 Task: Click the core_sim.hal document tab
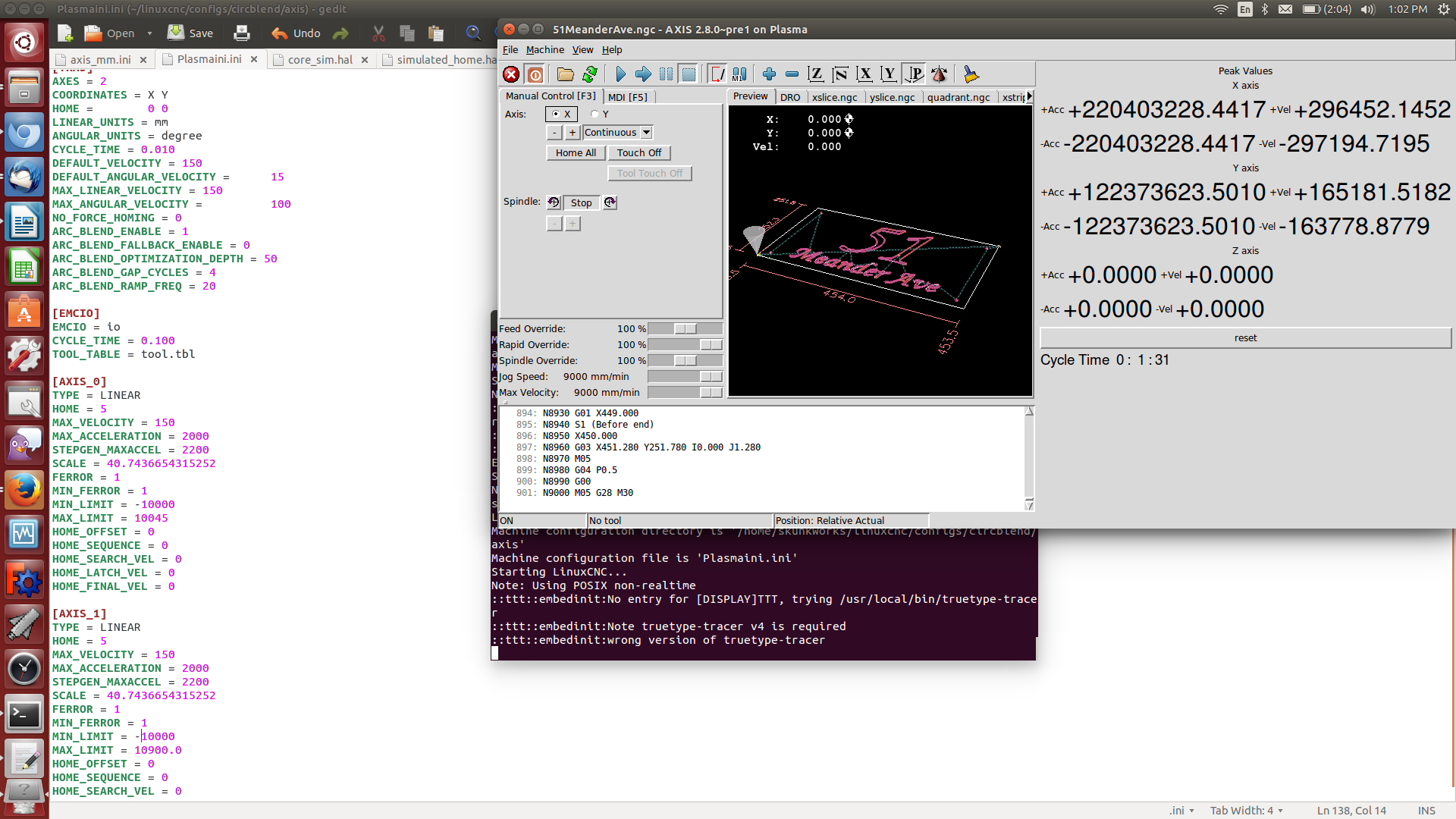320,60
